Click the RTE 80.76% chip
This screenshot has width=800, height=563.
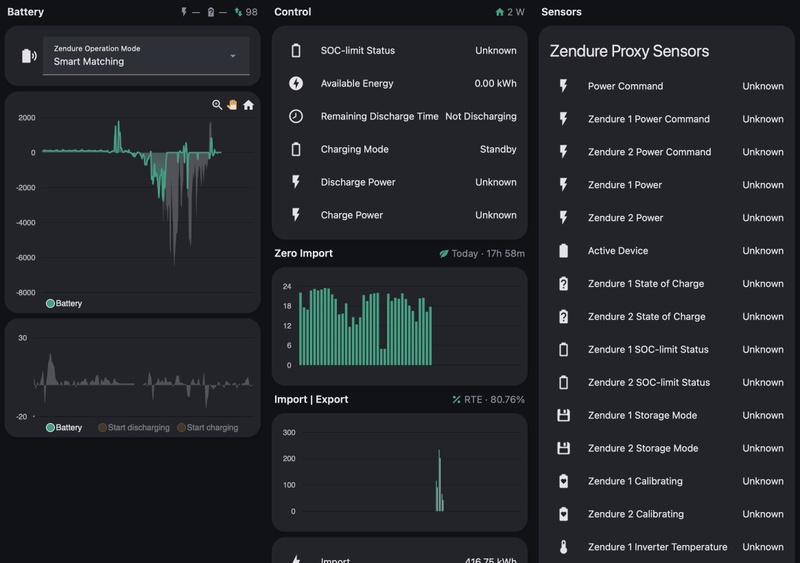(x=488, y=399)
